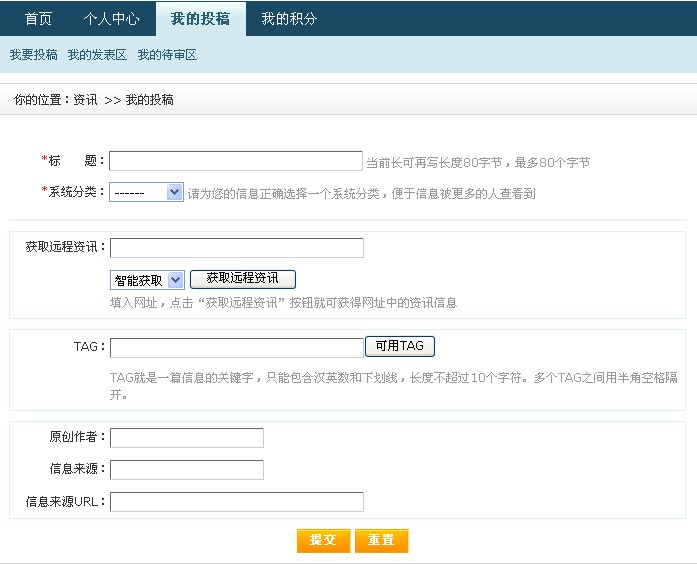Click the 可用TAG button
The width and height of the screenshot is (697, 565).
tap(400, 346)
